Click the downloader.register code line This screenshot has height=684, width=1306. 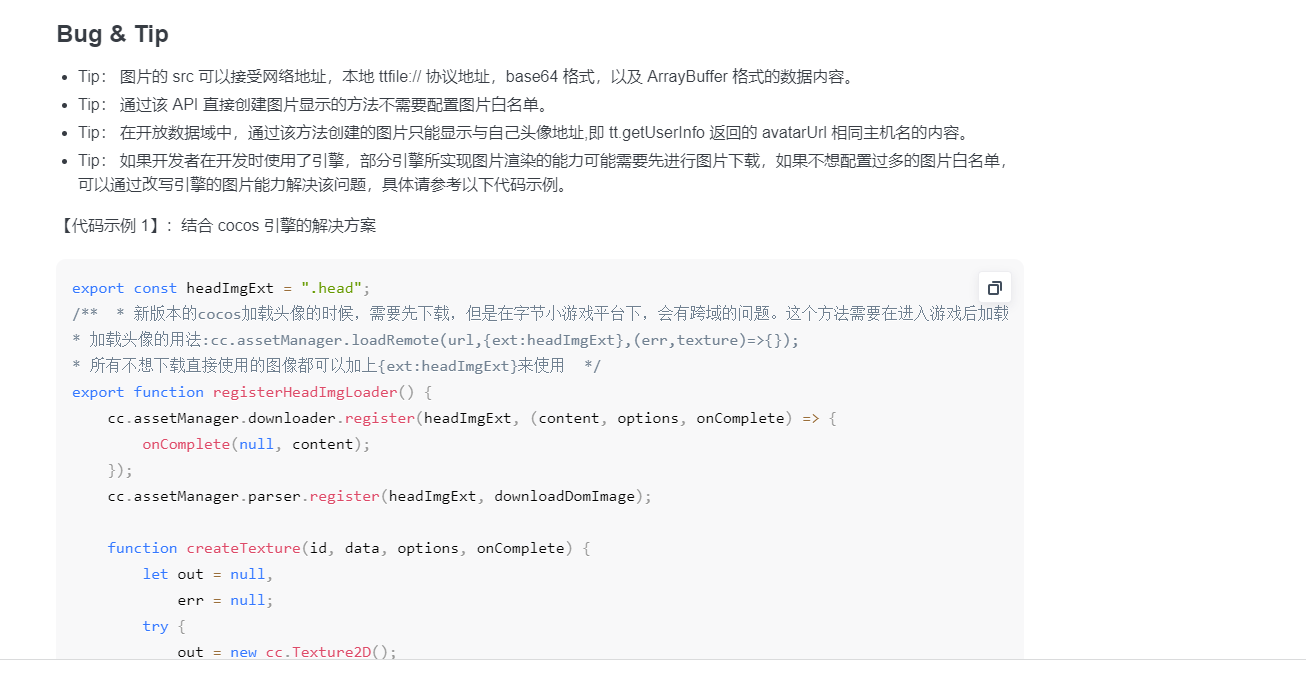click(472, 418)
